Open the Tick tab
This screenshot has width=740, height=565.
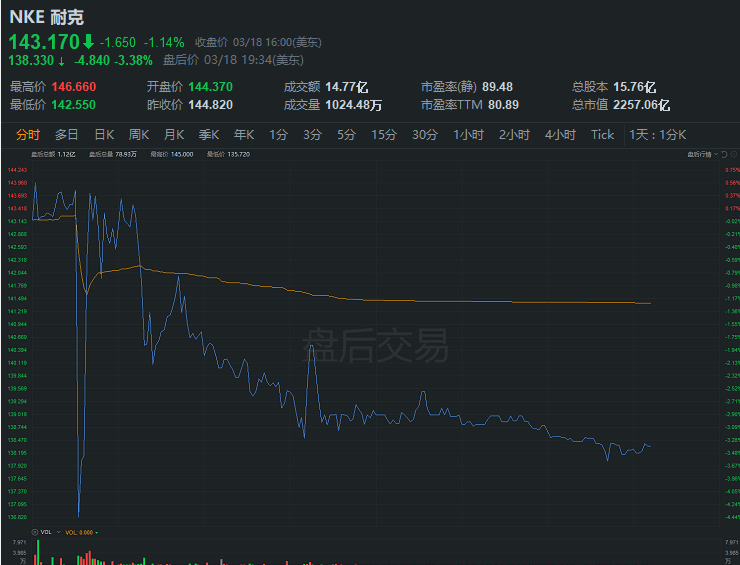click(x=603, y=135)
